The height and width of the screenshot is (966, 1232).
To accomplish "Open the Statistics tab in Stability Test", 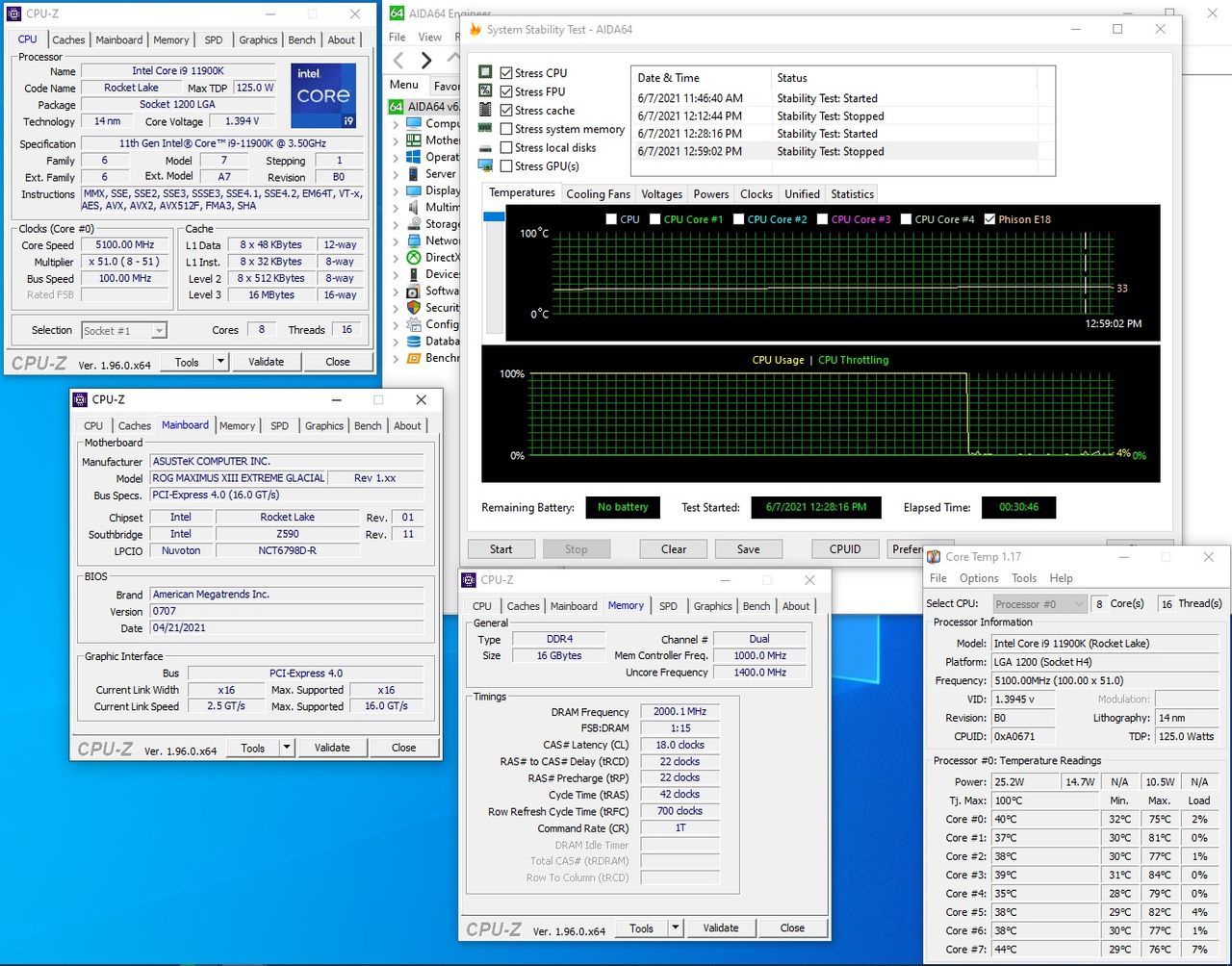I will [x=852, y=194].
